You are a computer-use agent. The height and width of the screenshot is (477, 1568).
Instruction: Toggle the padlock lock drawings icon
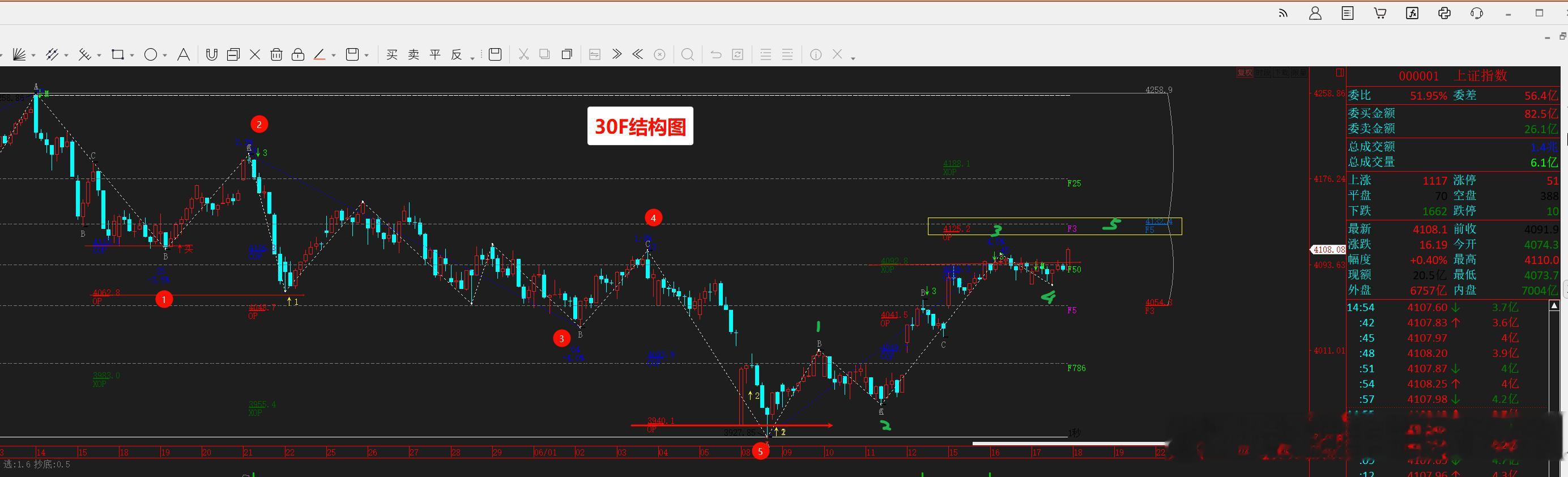(x=299, y=55)
